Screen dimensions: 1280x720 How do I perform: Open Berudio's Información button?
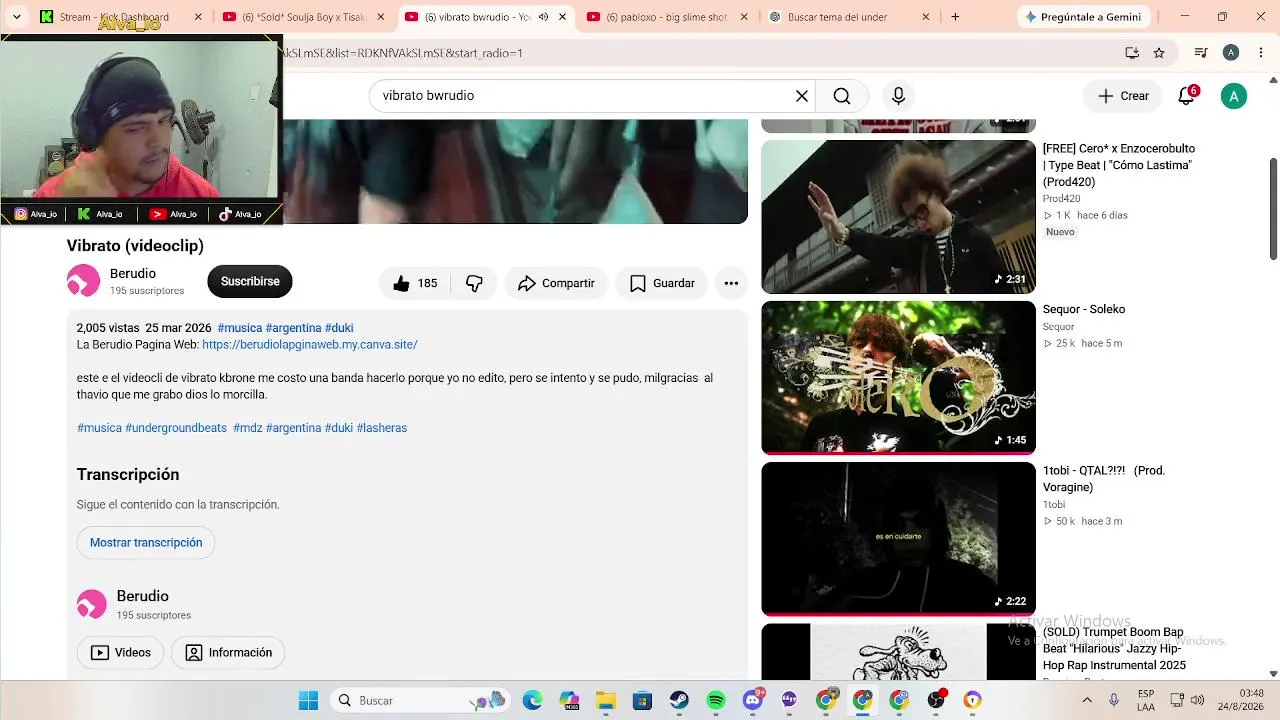228,653
